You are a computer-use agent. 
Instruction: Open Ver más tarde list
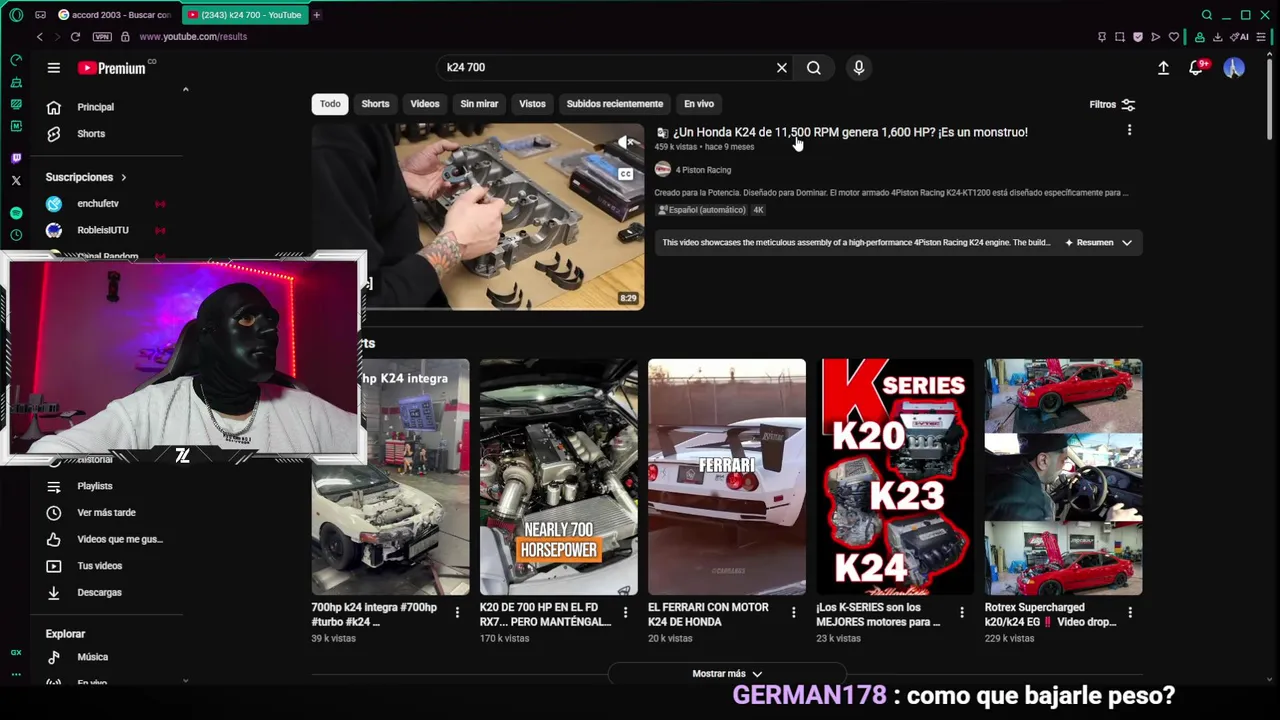(107, 513)
